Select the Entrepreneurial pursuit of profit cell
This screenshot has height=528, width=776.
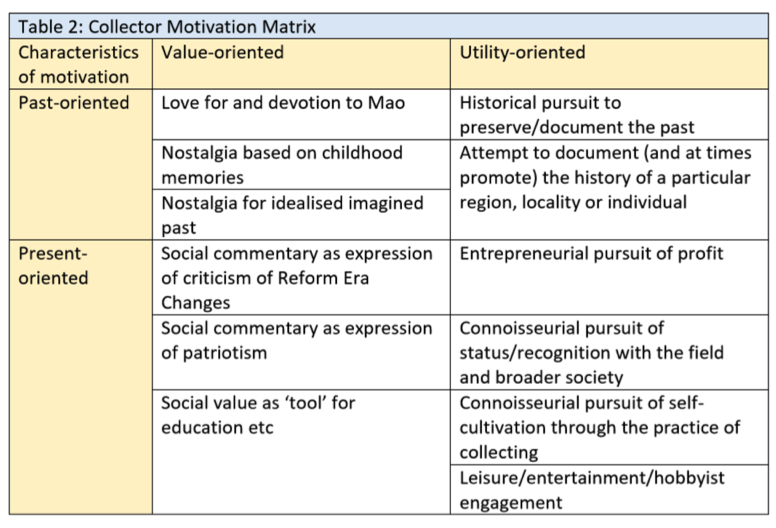609,278
